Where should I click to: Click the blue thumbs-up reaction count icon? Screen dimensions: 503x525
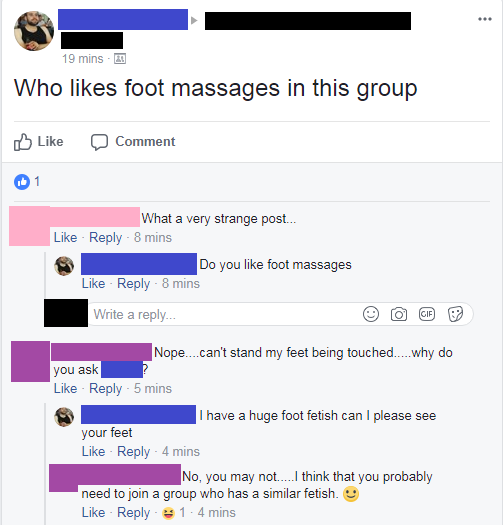click(x=22, y=182)
